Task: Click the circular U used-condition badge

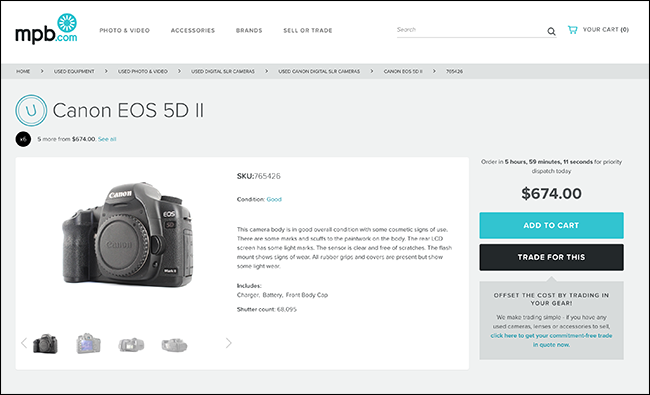Action: pyautogui.click(x=31, y=110)
